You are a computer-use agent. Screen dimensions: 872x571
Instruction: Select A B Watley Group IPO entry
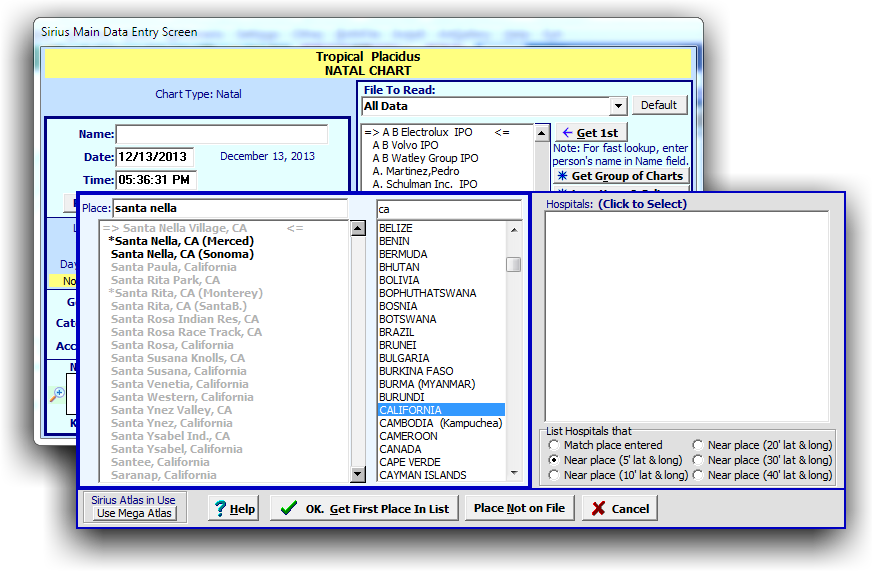[425, 158]
